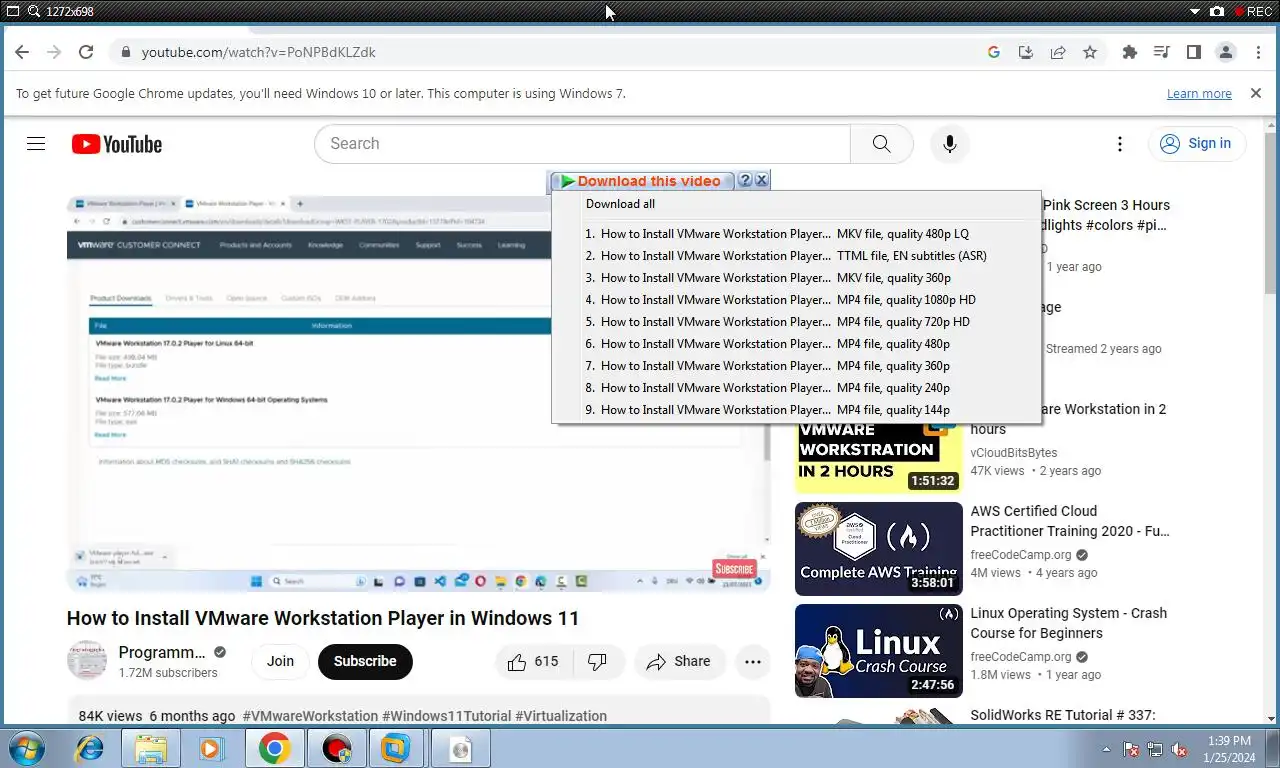This screenshot has width=1280, height=768.
Task: Share the video
Action: 679,661
